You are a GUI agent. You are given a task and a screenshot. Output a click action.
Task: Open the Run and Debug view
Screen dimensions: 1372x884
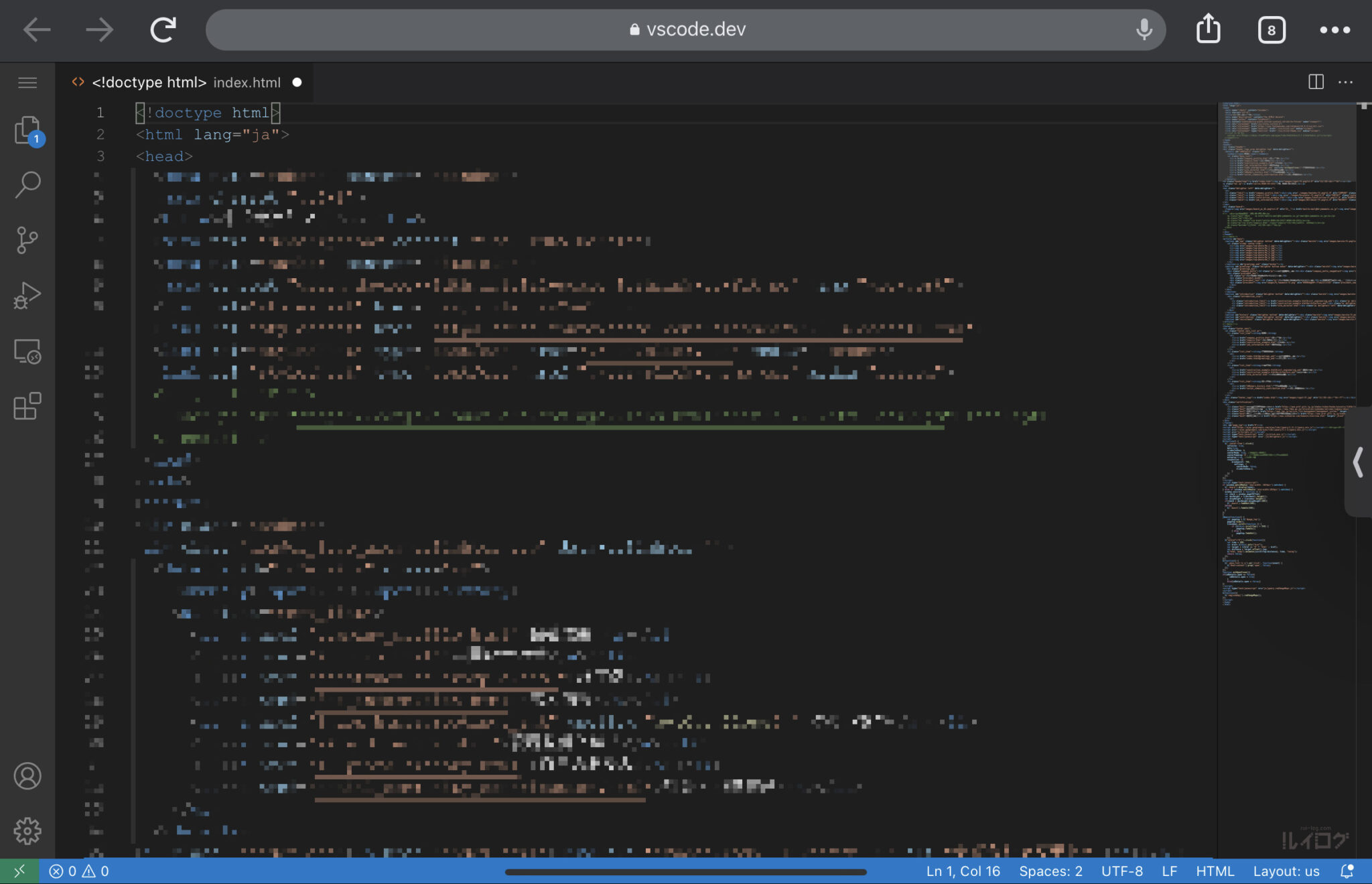(x=27, y=295)
